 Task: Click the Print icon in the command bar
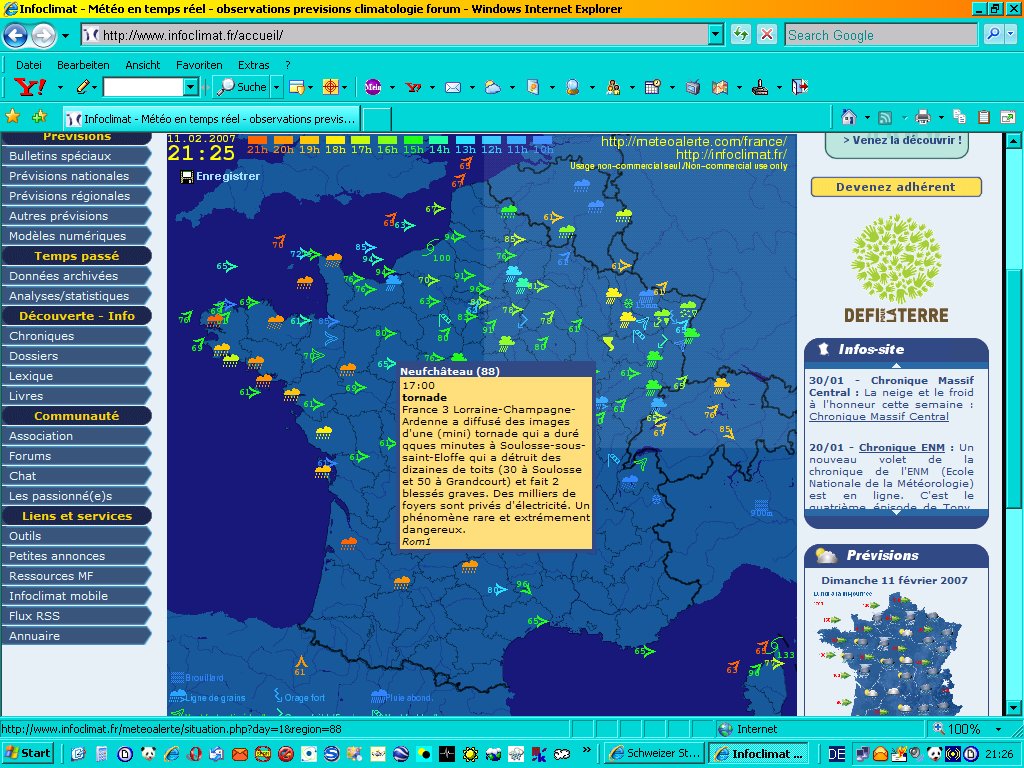click(923, 116)
